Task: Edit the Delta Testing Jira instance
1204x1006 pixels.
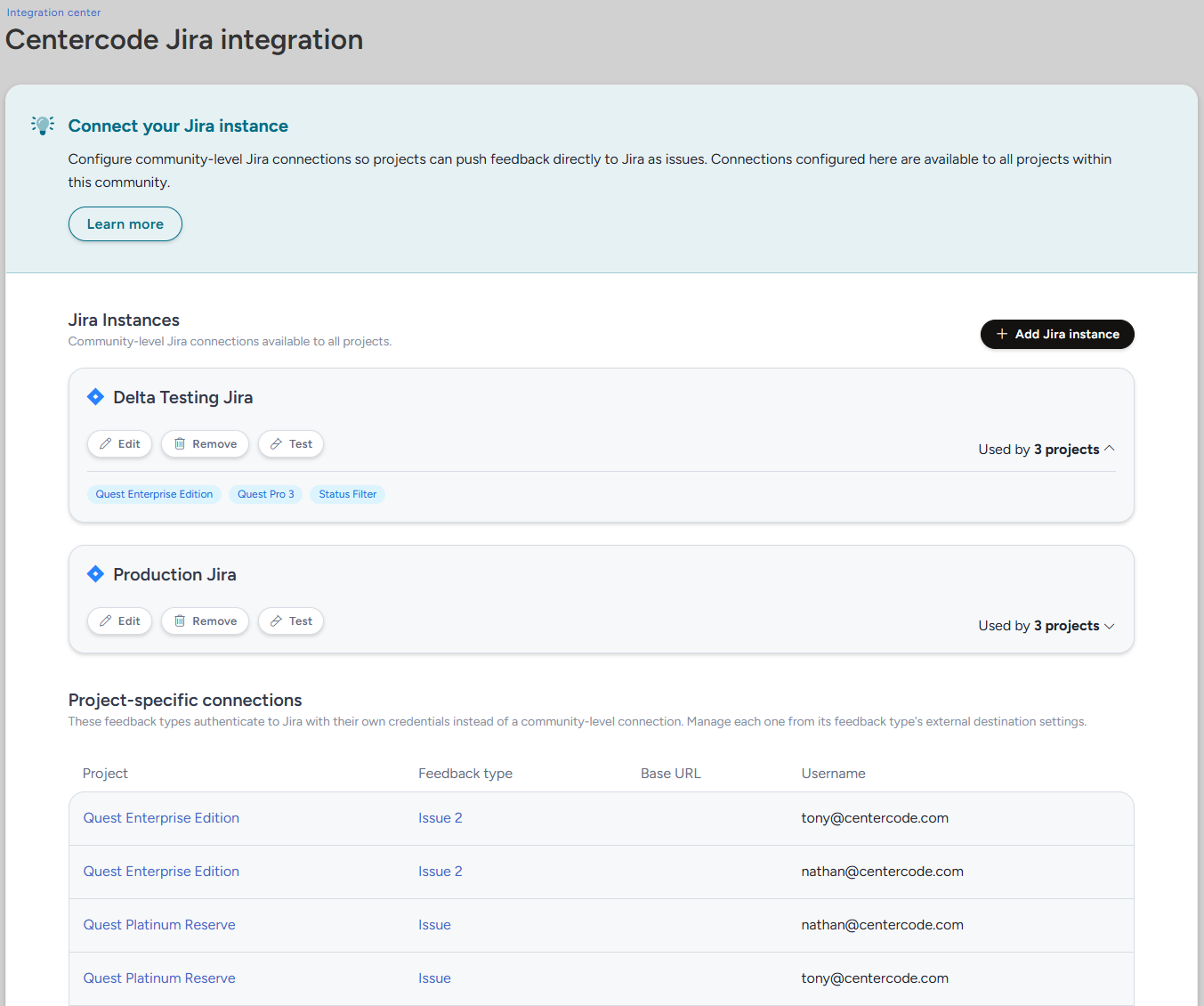Action: [x=120, y=444]
